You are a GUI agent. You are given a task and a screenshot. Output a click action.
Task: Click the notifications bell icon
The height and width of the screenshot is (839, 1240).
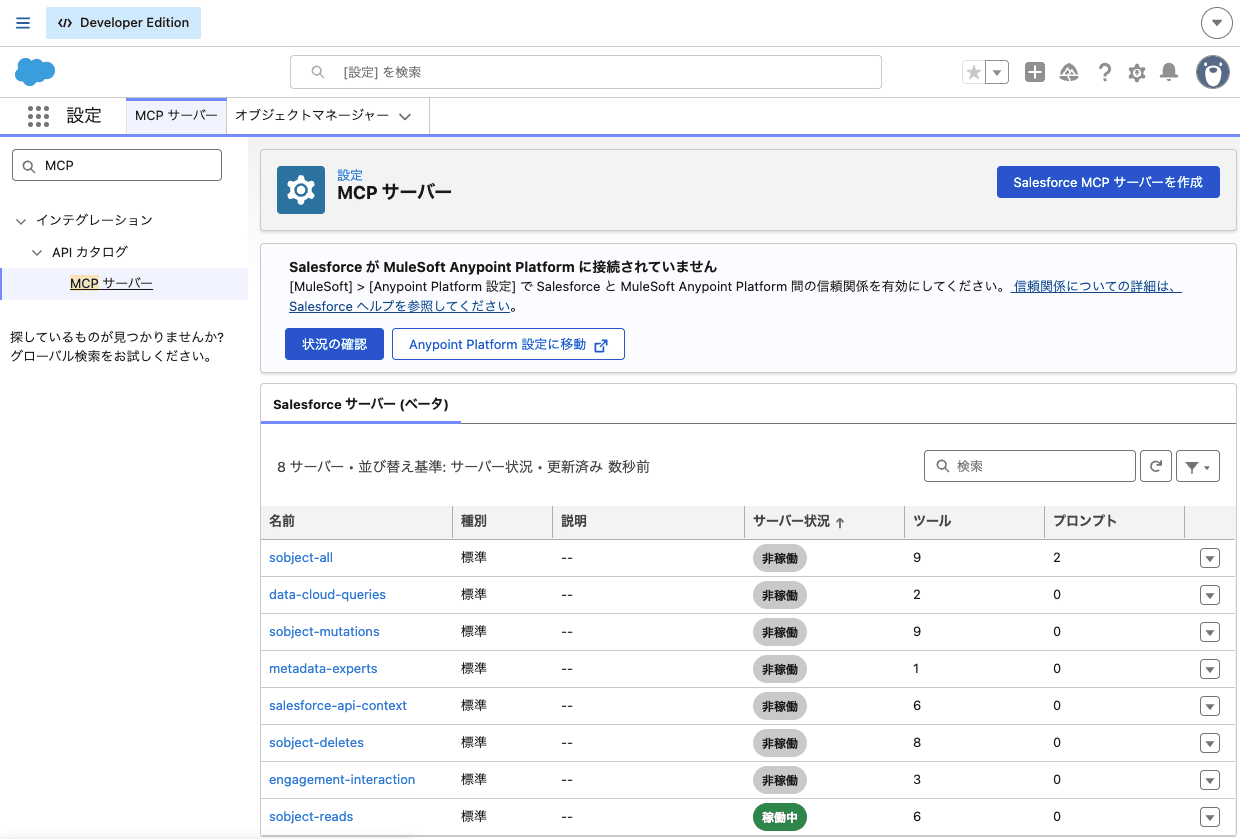point(1168,72)
